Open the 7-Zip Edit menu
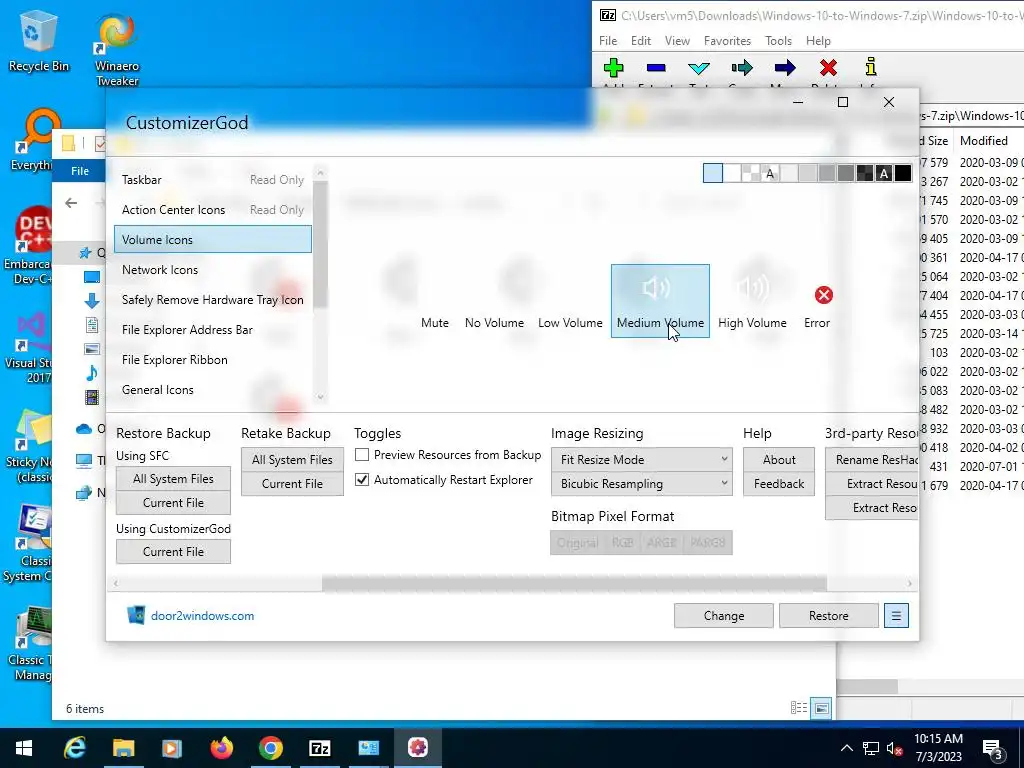 641,40
